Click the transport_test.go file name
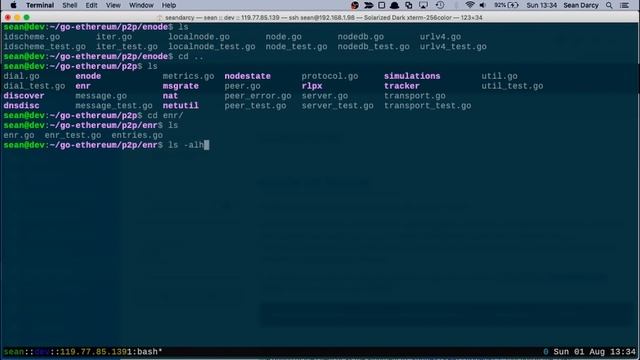The image size is (640, 360). [427, 105]
